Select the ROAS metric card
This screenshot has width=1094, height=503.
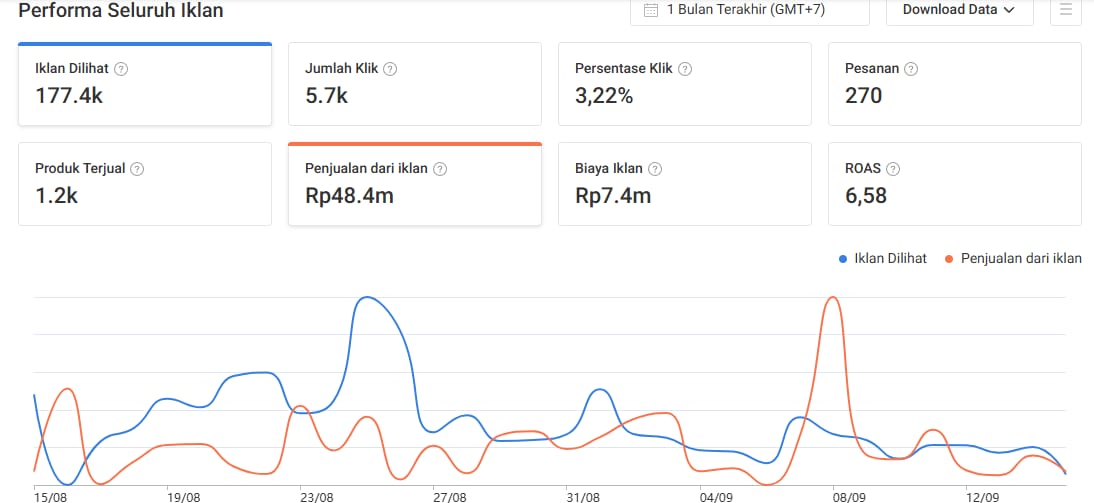(955, 184)
